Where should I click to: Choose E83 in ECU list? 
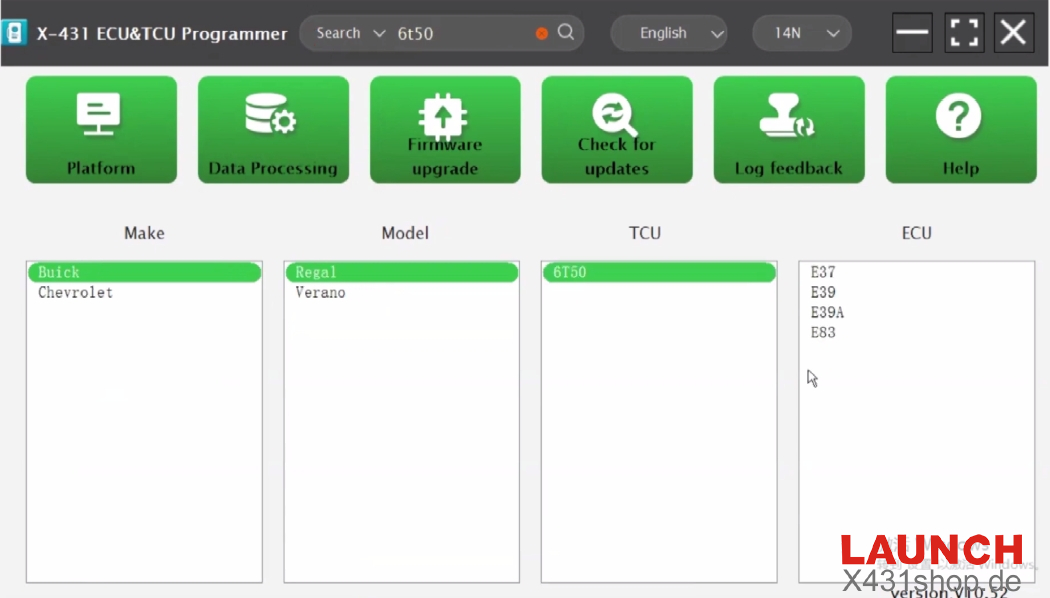click(823, 332)
